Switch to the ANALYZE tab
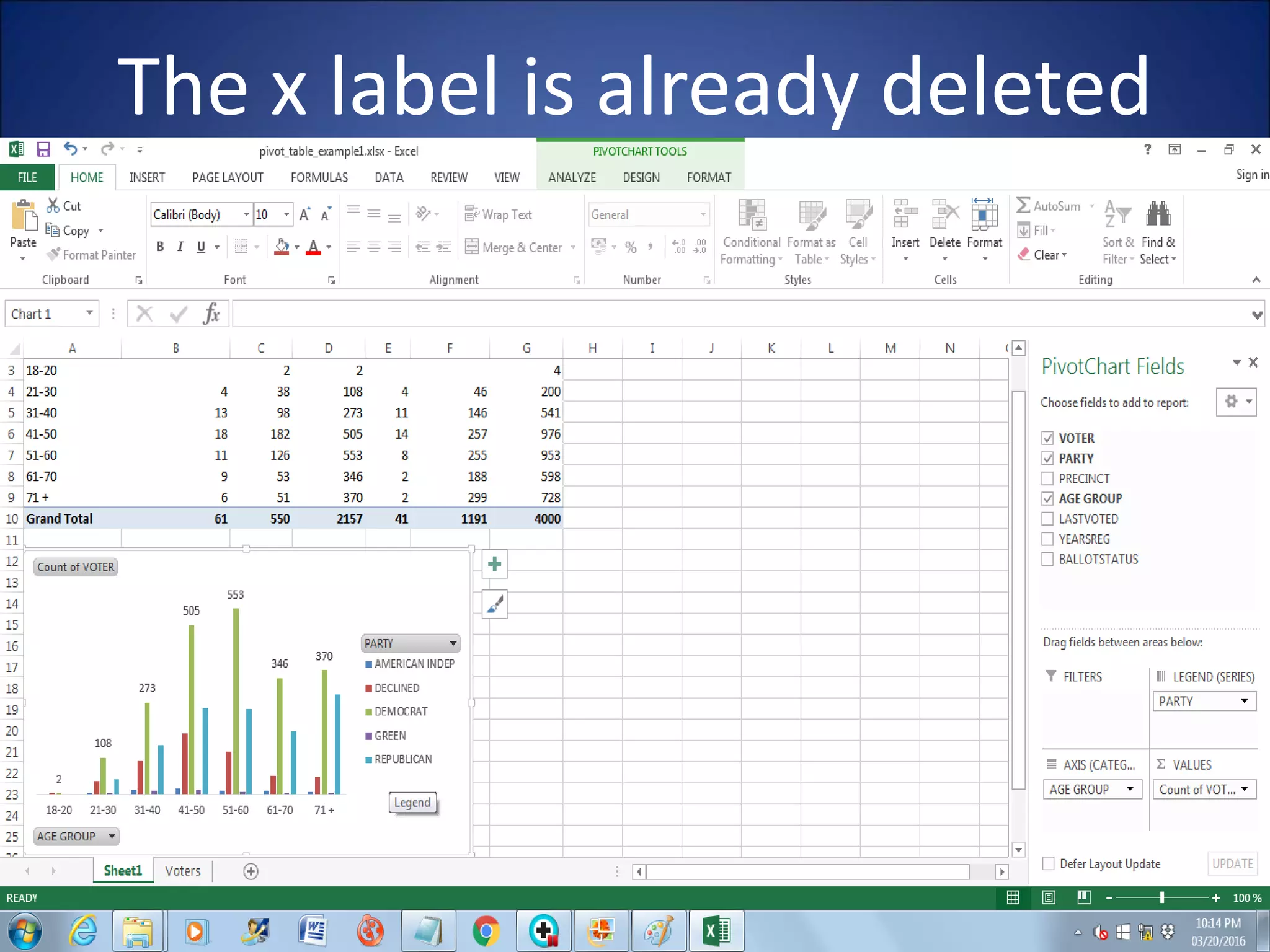Screen dimensions: 1270x952 coord(572,177)
